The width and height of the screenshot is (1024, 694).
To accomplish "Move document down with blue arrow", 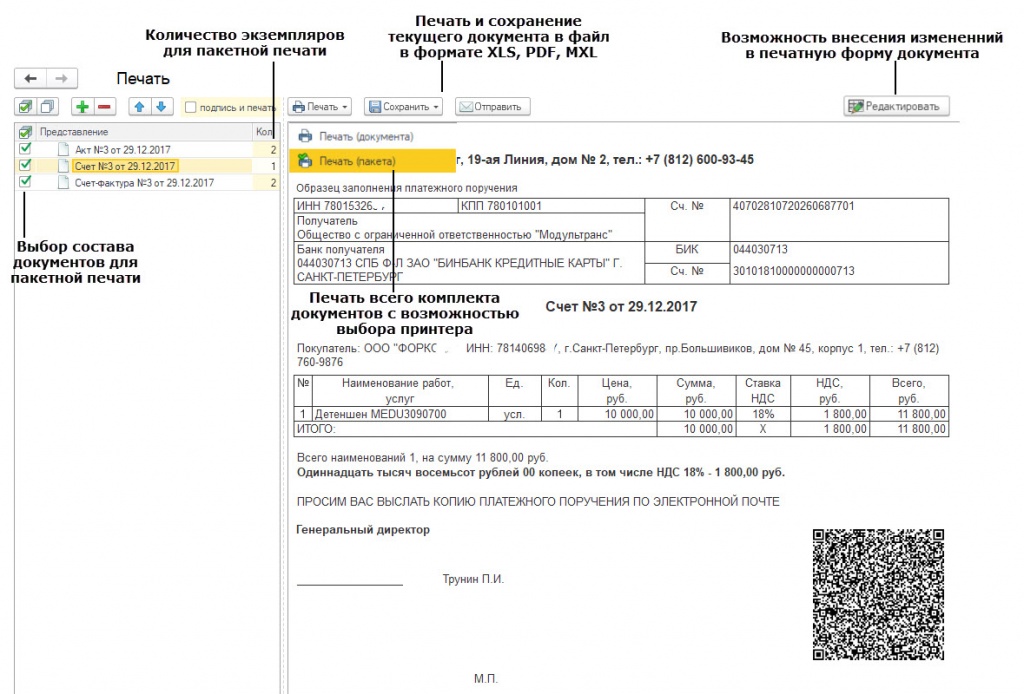I will pyautogui.click(x=162, y=106).
